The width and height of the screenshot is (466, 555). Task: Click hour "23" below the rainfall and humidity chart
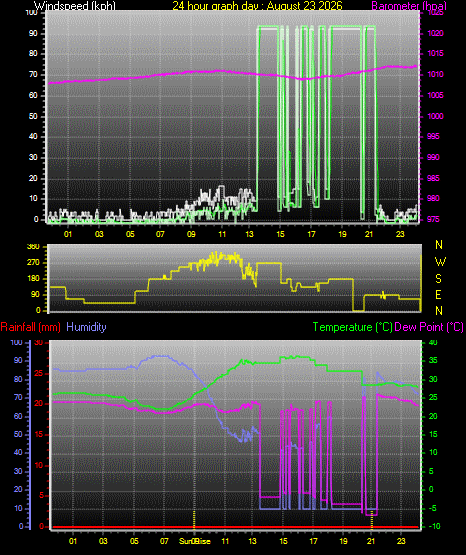point(401,541)
